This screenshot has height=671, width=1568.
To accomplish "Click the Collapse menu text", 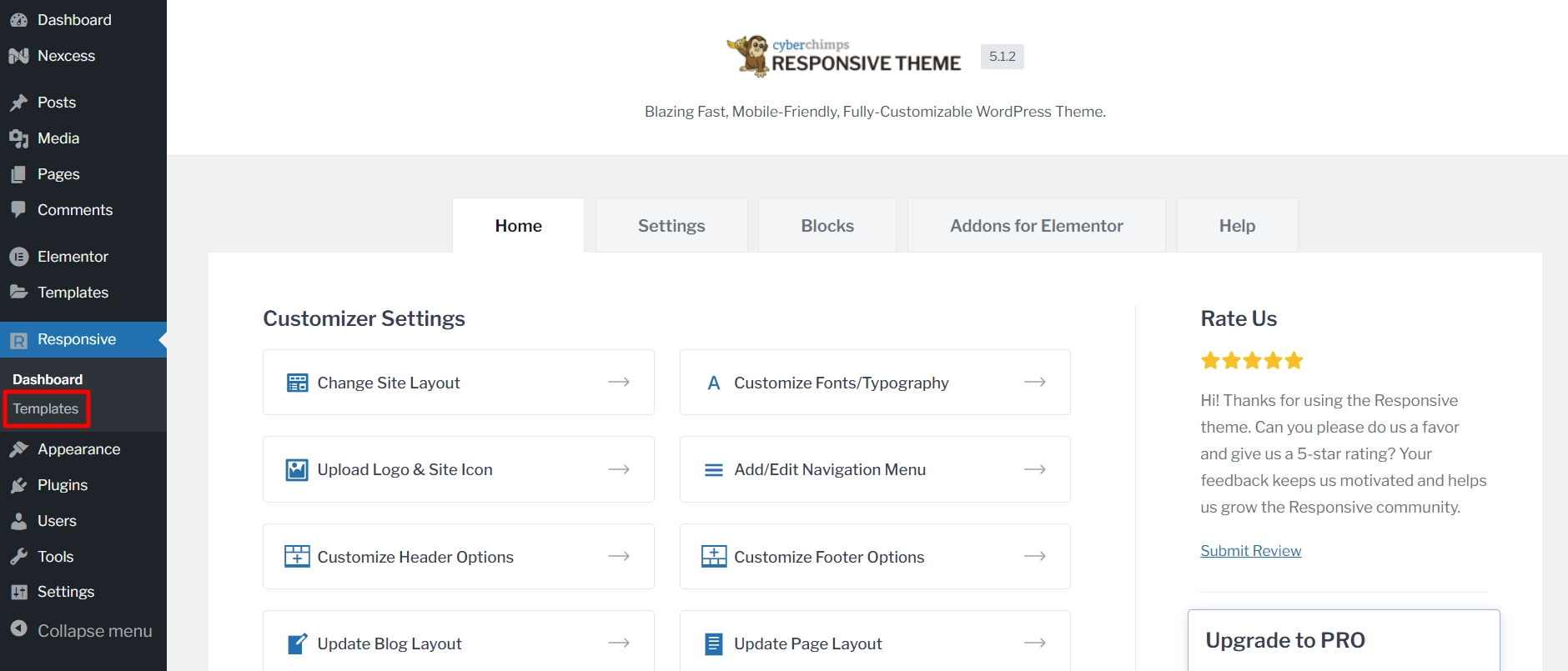I will click(x=95, y=631).
